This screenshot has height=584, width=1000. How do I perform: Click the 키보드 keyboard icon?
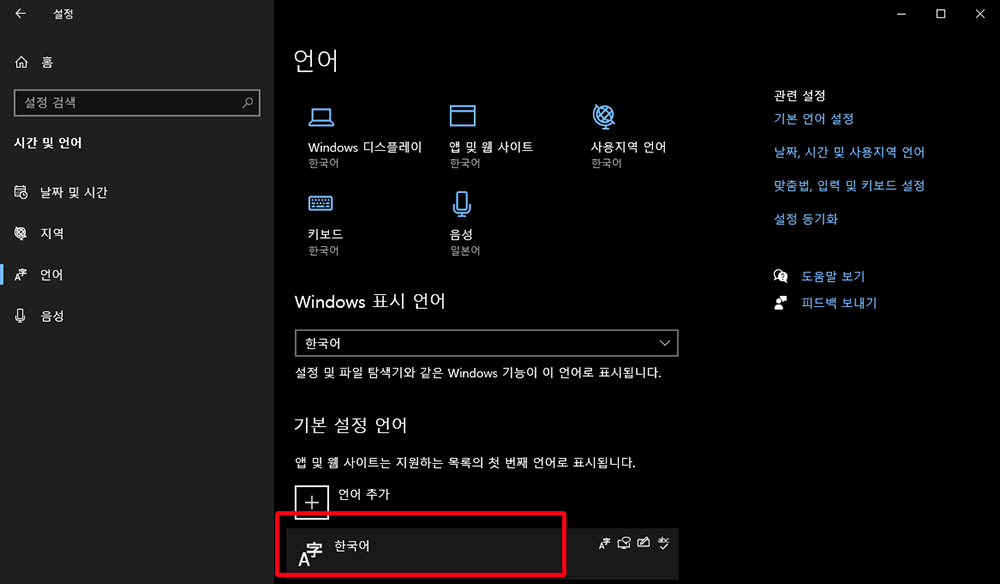point(320,203)
